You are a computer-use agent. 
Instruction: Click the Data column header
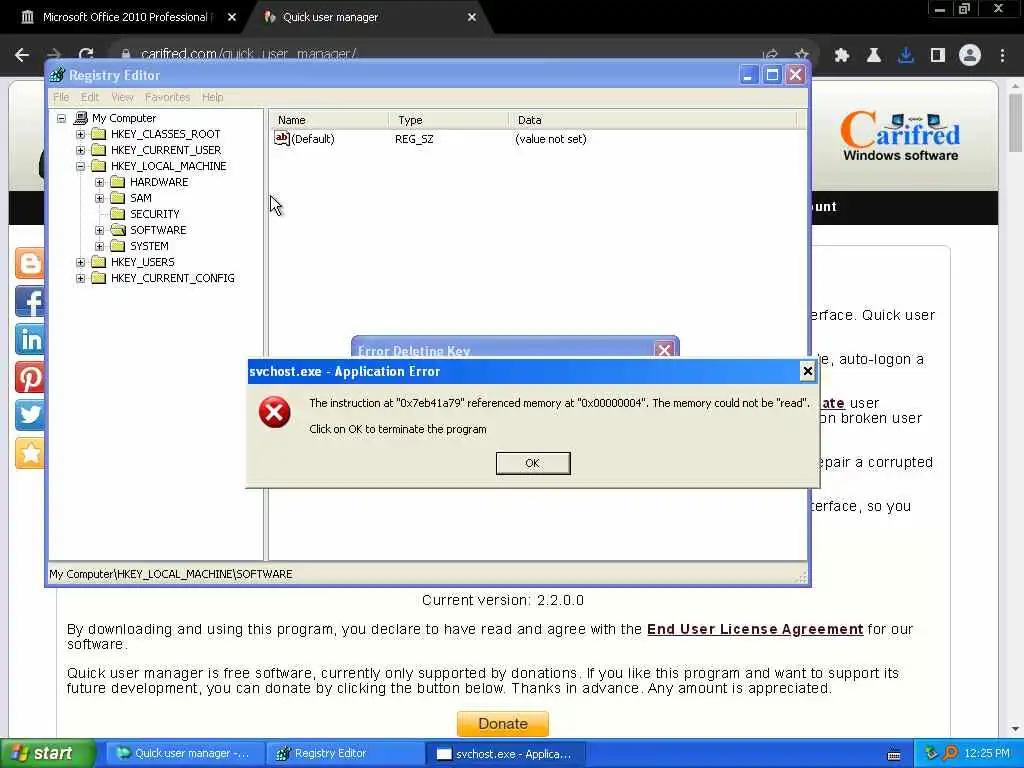click(x=652, y=120)
